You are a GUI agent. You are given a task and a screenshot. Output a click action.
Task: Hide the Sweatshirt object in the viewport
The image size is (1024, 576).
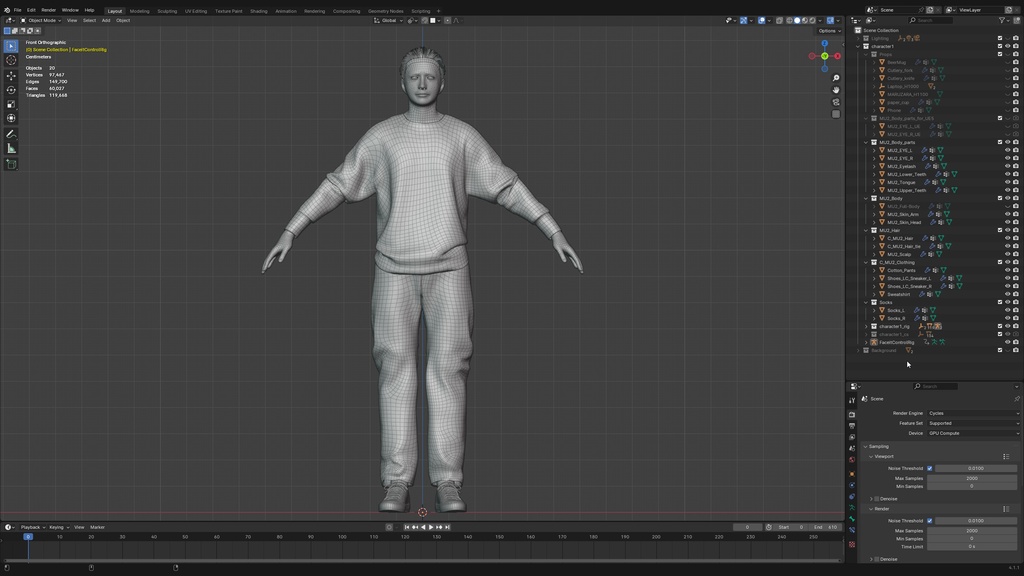pyautogui.click(x=1008, y=294)
